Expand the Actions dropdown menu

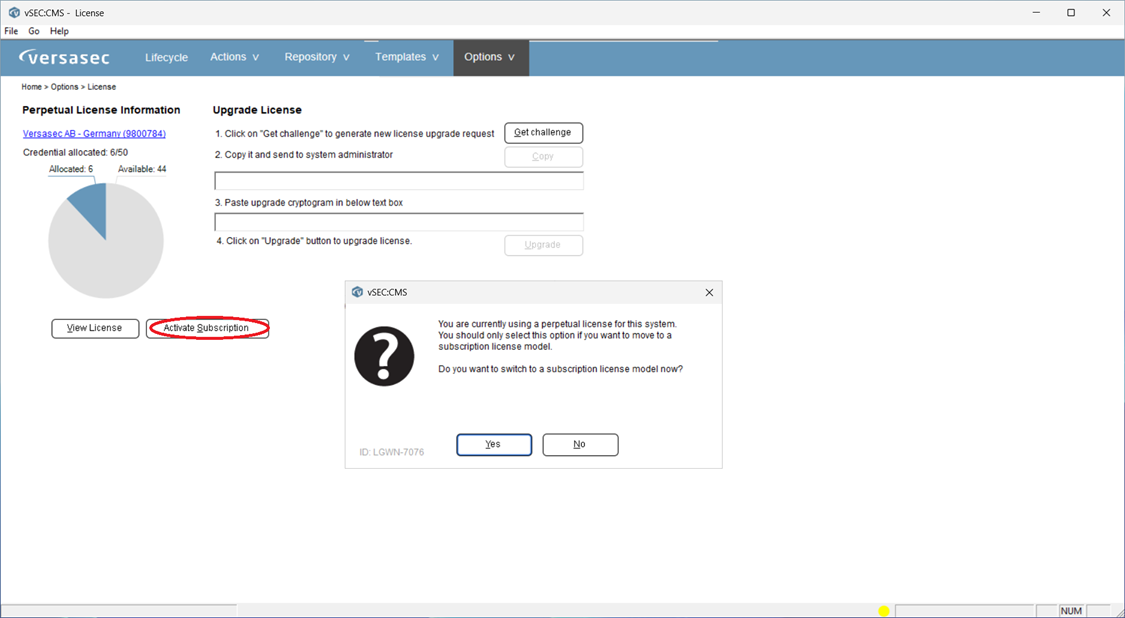tap(235, 57)
